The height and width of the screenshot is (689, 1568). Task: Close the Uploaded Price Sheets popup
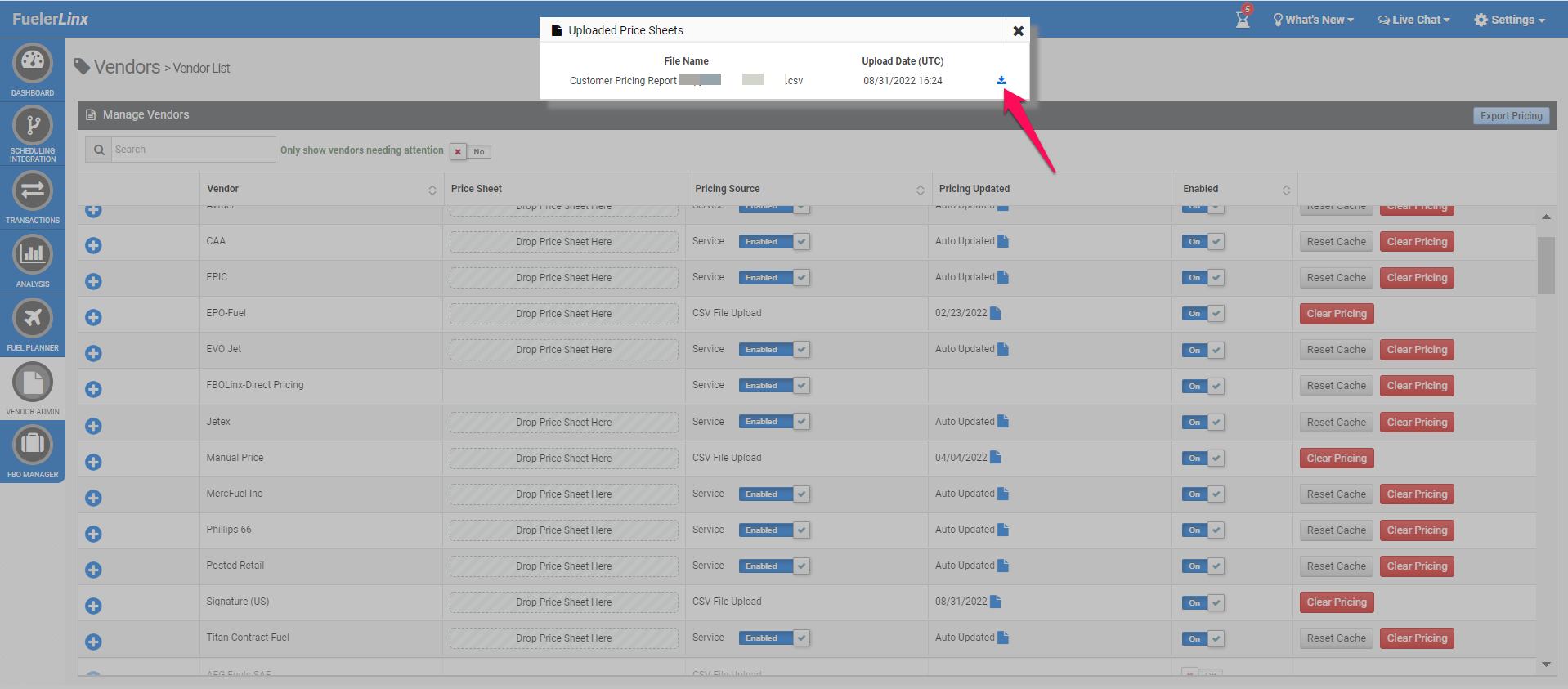[x=1018, y=30]
